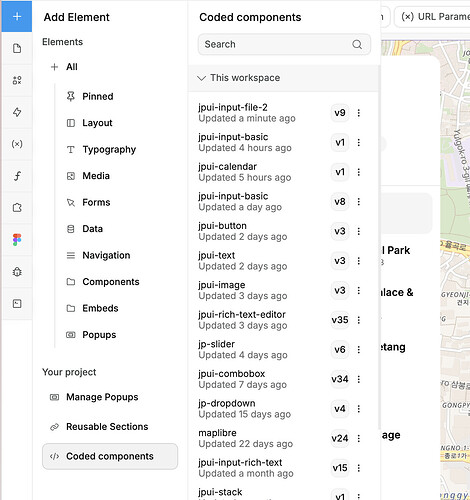Image resolution: width=470 pixels, height=500 pixels.
Task: Click the Figma icon in sidebar
Action: tap(17, 240)
